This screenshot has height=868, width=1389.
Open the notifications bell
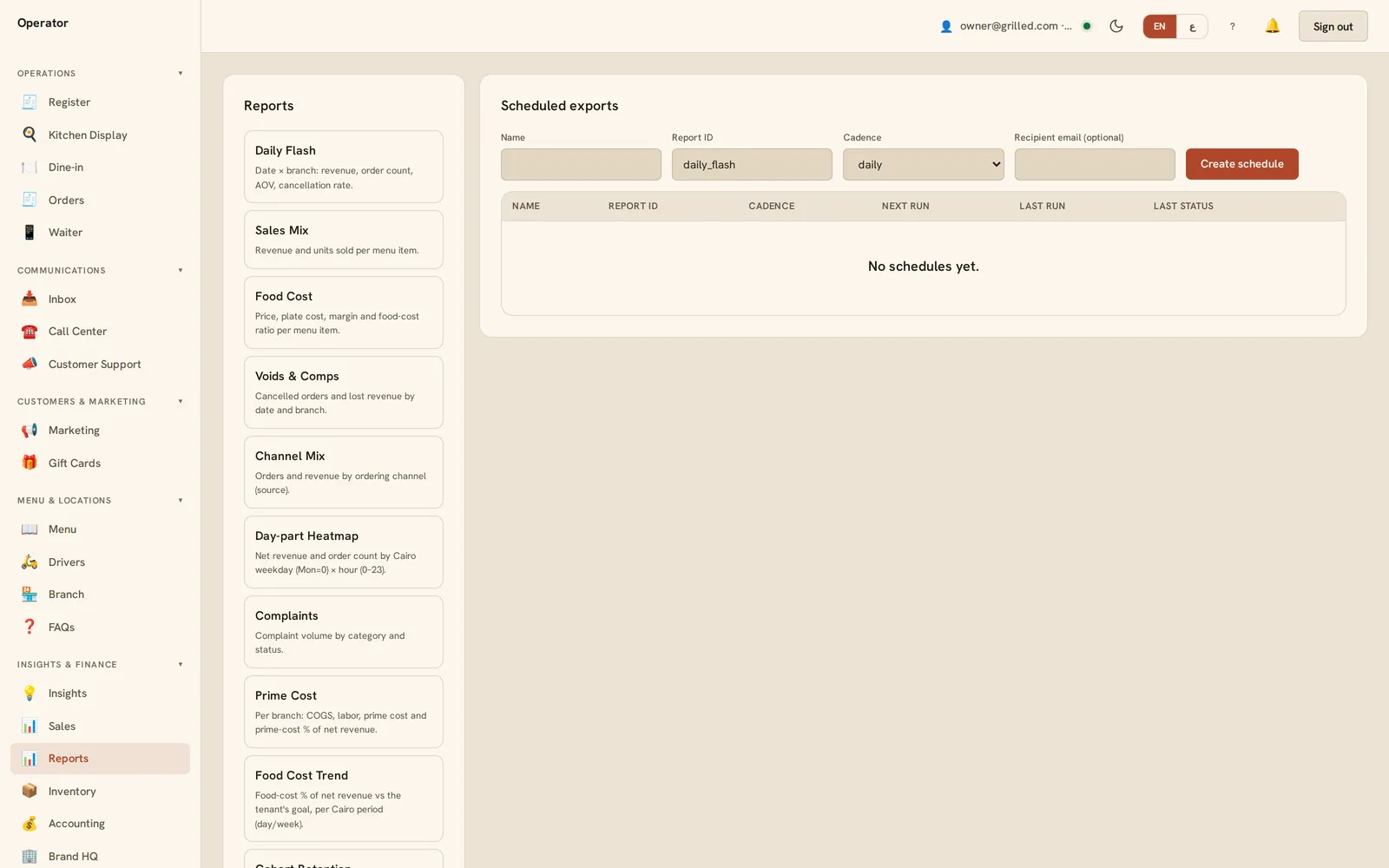point(1272,26)
